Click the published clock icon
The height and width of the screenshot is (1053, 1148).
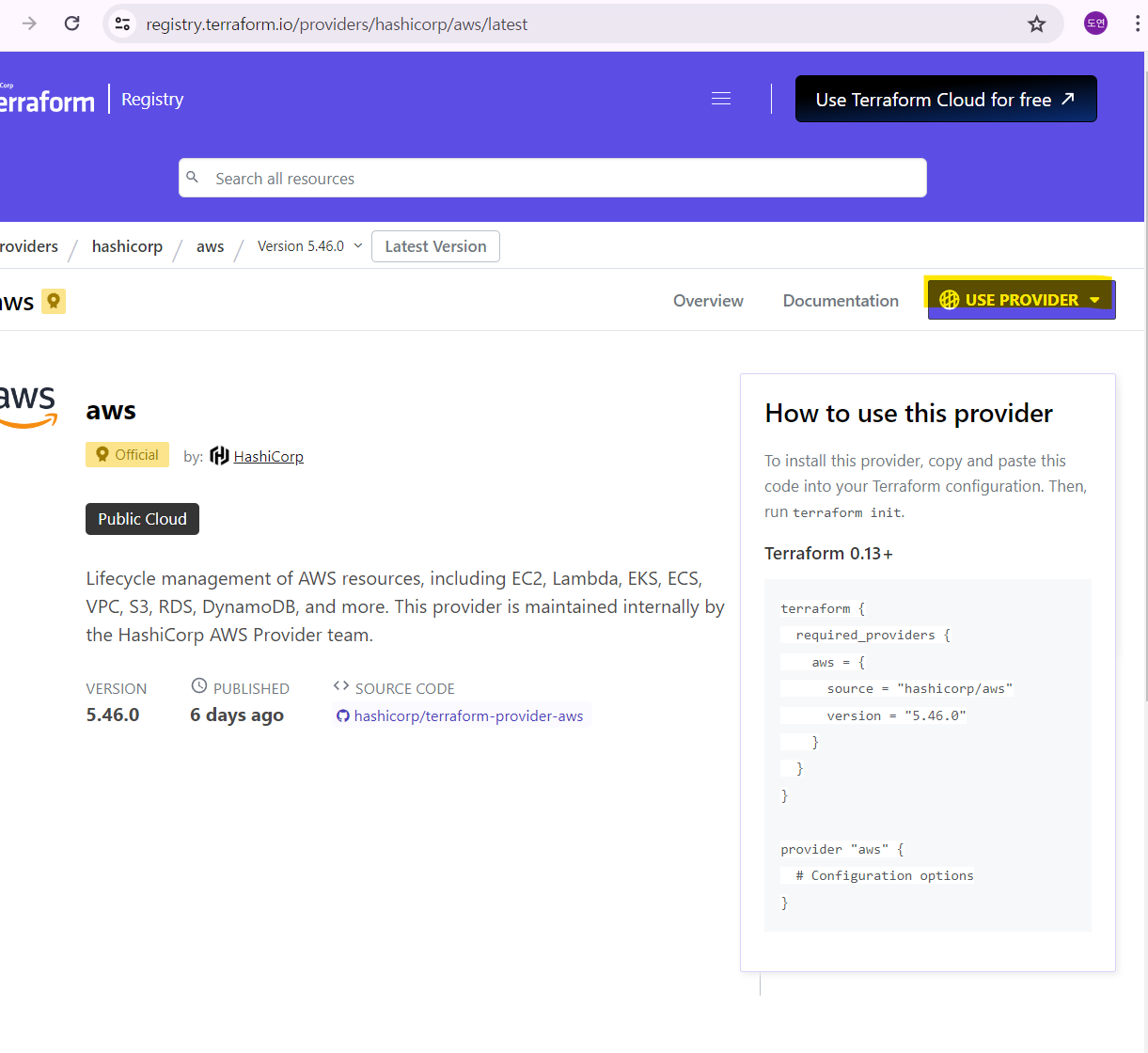(x=199, y=686)
